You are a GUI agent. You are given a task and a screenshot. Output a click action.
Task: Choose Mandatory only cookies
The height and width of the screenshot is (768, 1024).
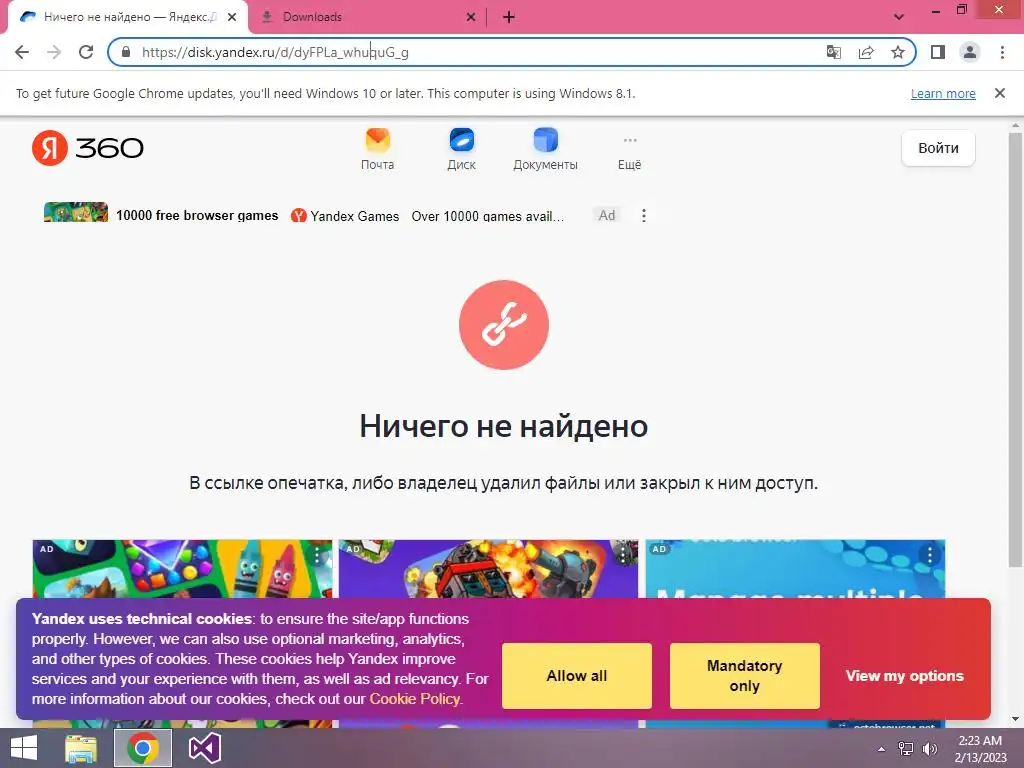[x=744, y=676]
